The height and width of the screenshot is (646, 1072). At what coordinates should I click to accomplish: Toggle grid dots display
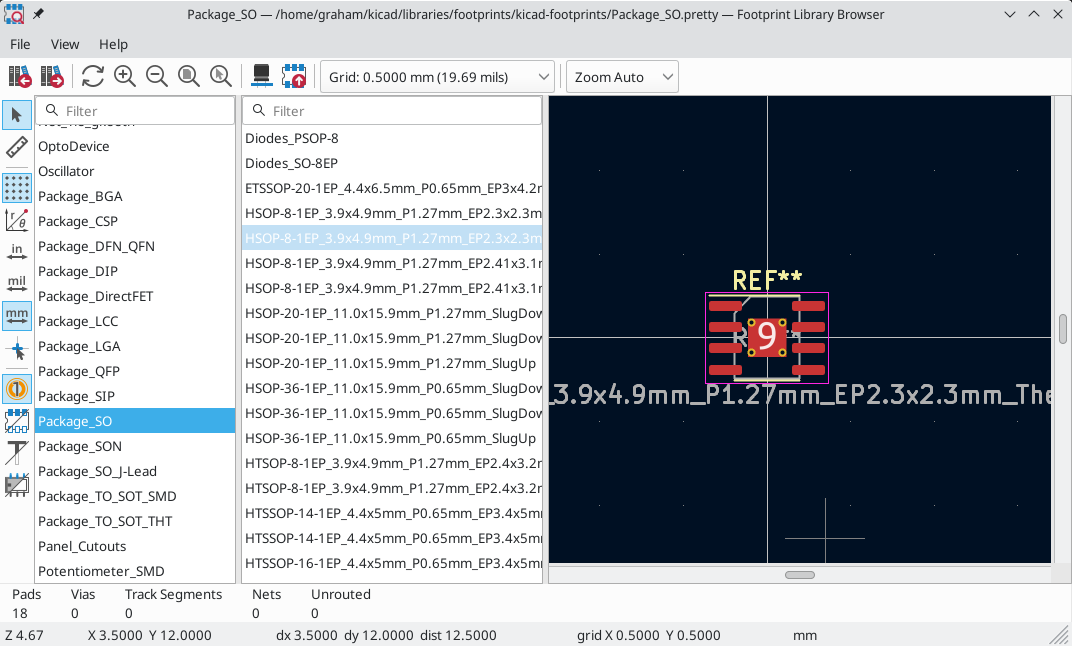pos(17,187)
